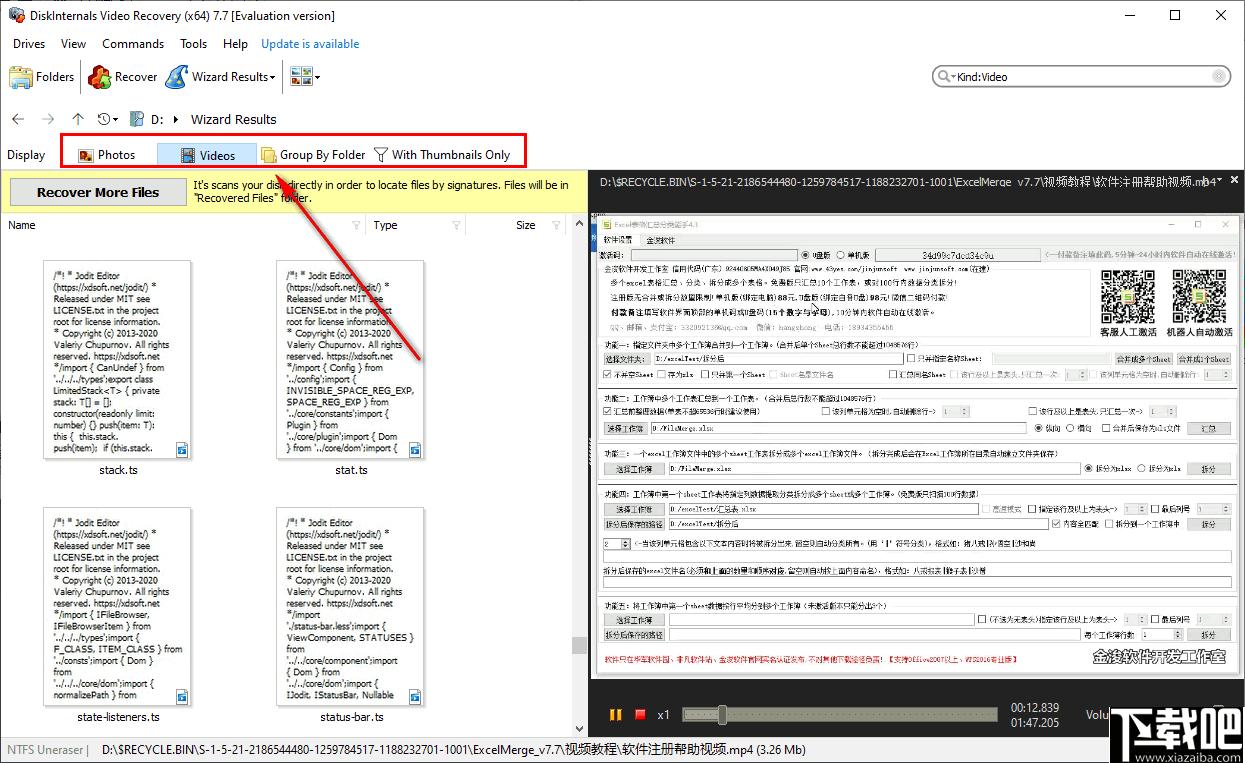Click the Recover toolbar button
This screenshot has height=763, width=1245.
point(123,77)
